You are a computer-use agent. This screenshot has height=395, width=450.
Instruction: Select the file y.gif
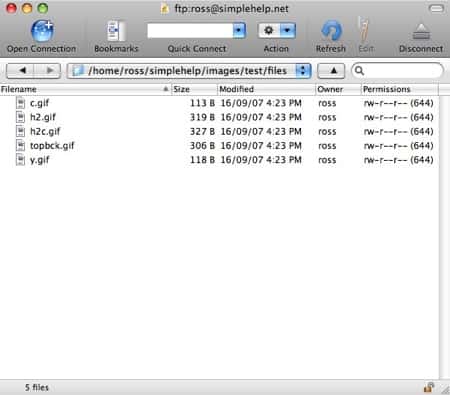[39, 160]
